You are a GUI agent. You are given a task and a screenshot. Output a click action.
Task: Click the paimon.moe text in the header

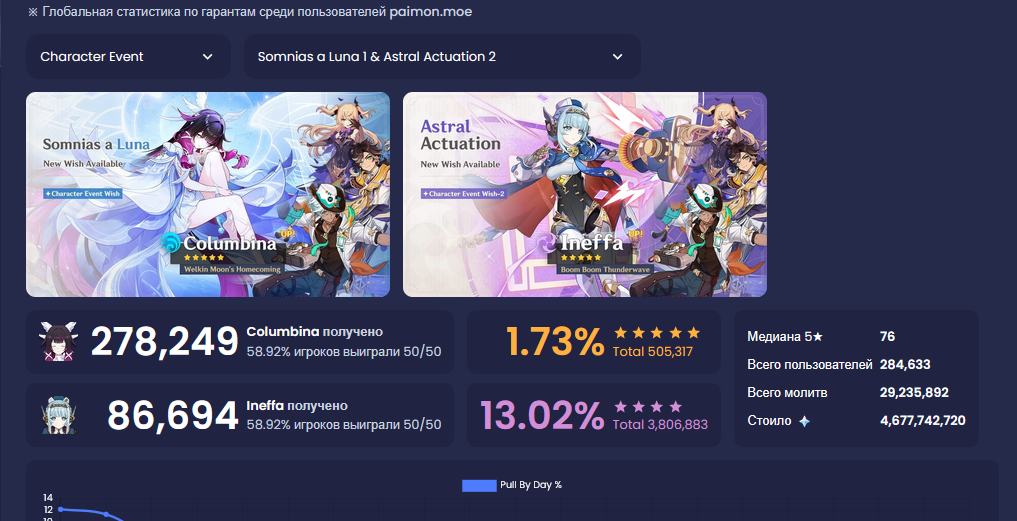[431, 12]
